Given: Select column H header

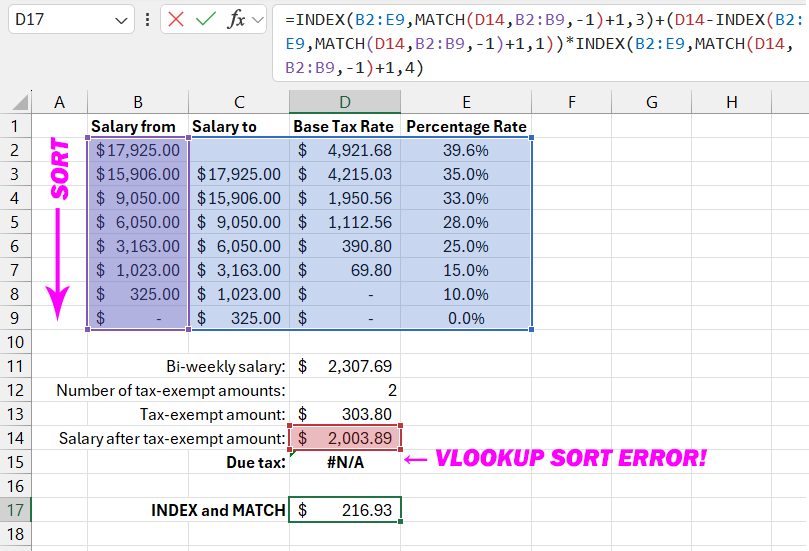Looking at the screenshot, I should [731, 102].
